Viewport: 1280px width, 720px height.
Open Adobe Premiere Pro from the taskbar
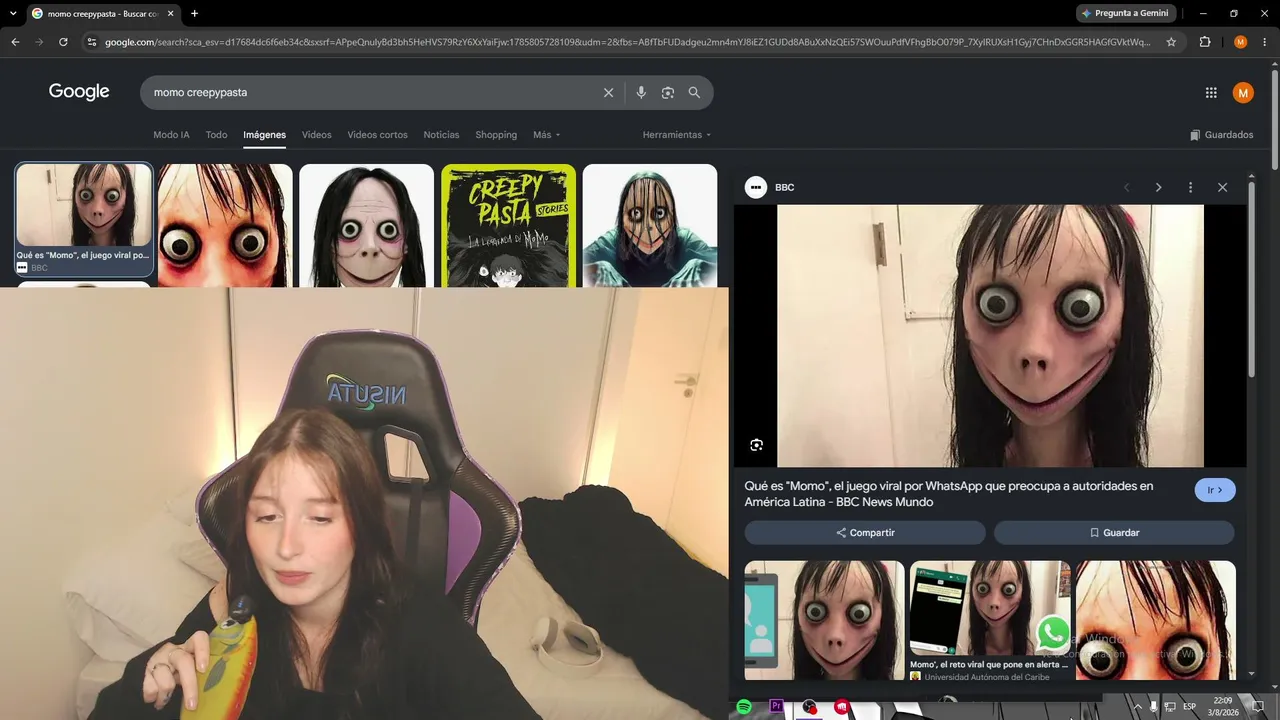pyautogui.click(x=776, y=707)
